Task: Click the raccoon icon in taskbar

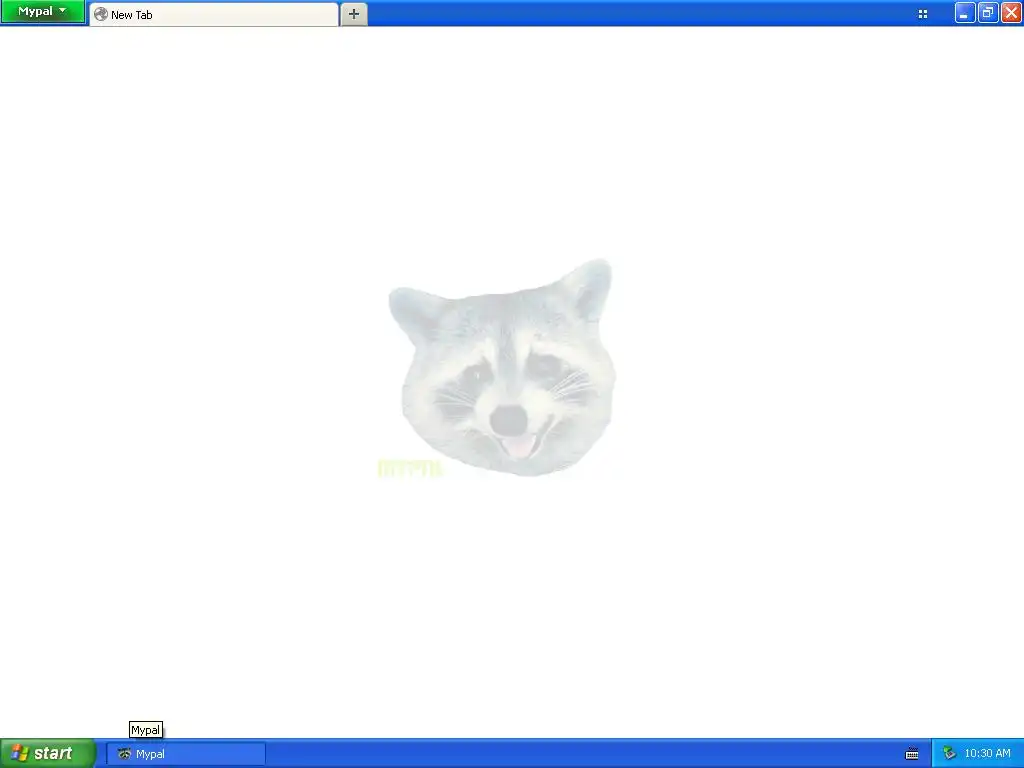Action: click(x=124, y=754)
